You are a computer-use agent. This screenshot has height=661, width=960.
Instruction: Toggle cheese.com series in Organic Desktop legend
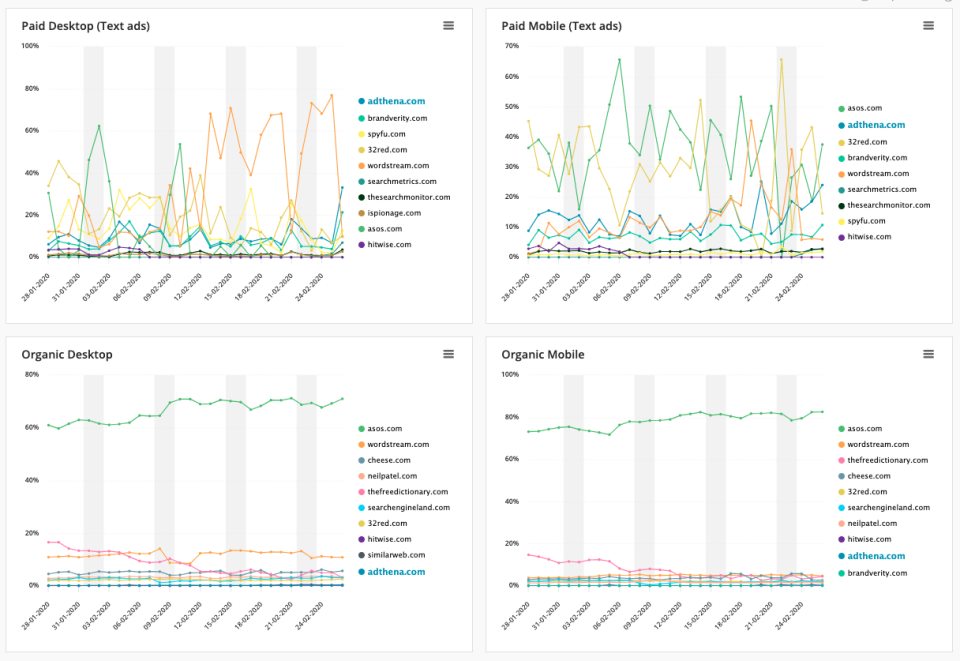(384, 461)
